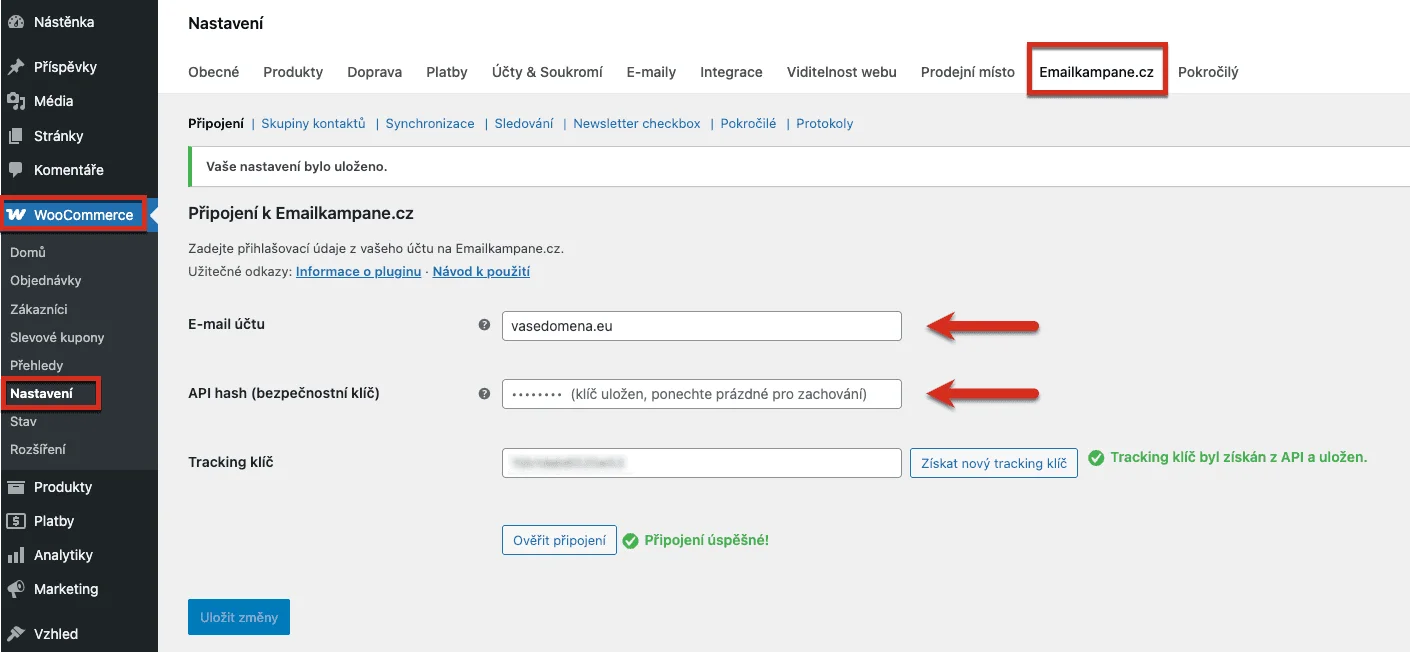Click the Vzhled menu label
The height and width of the screenshot is (652, 1410).
coord(56,634)
